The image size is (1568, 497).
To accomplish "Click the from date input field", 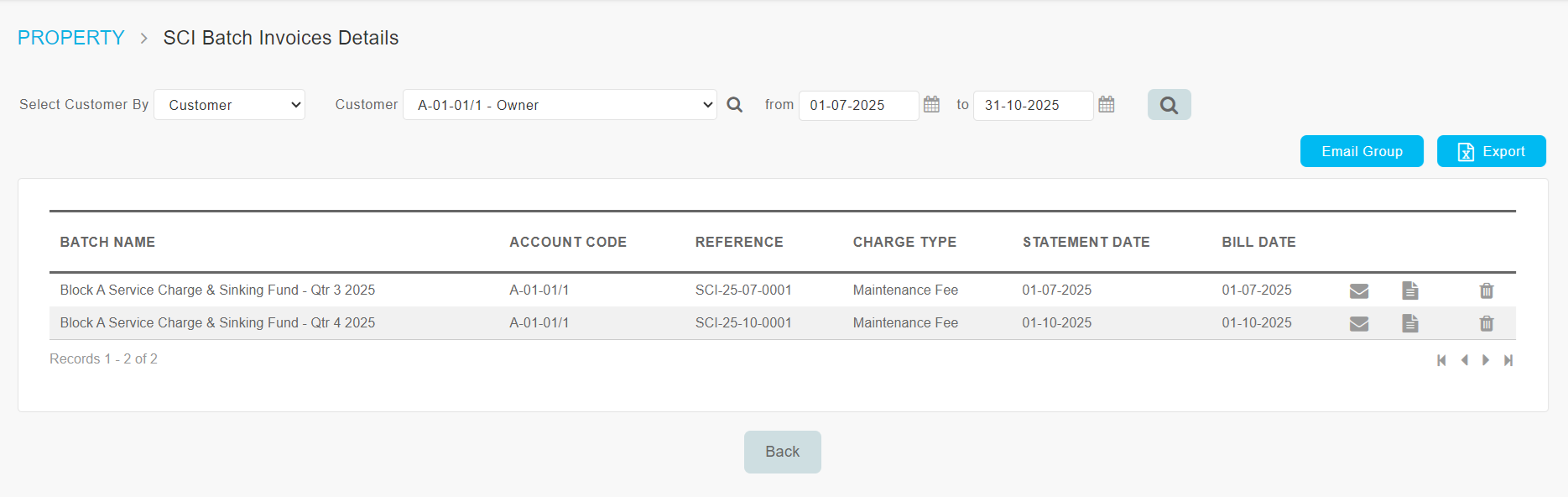I will (x=857, y=105).
